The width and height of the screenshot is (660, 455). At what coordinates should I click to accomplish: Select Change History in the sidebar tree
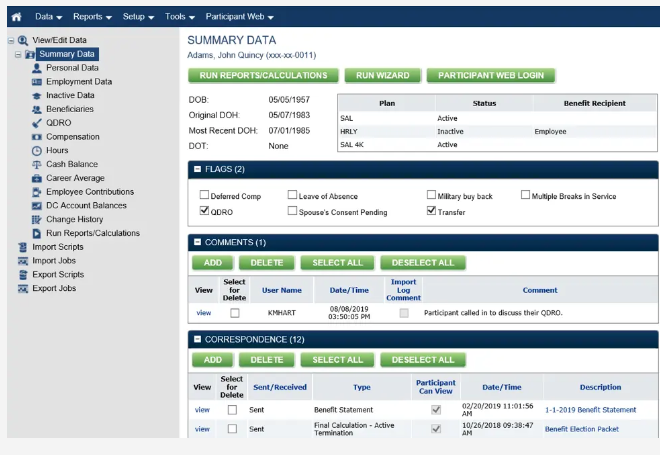[74, 219]
